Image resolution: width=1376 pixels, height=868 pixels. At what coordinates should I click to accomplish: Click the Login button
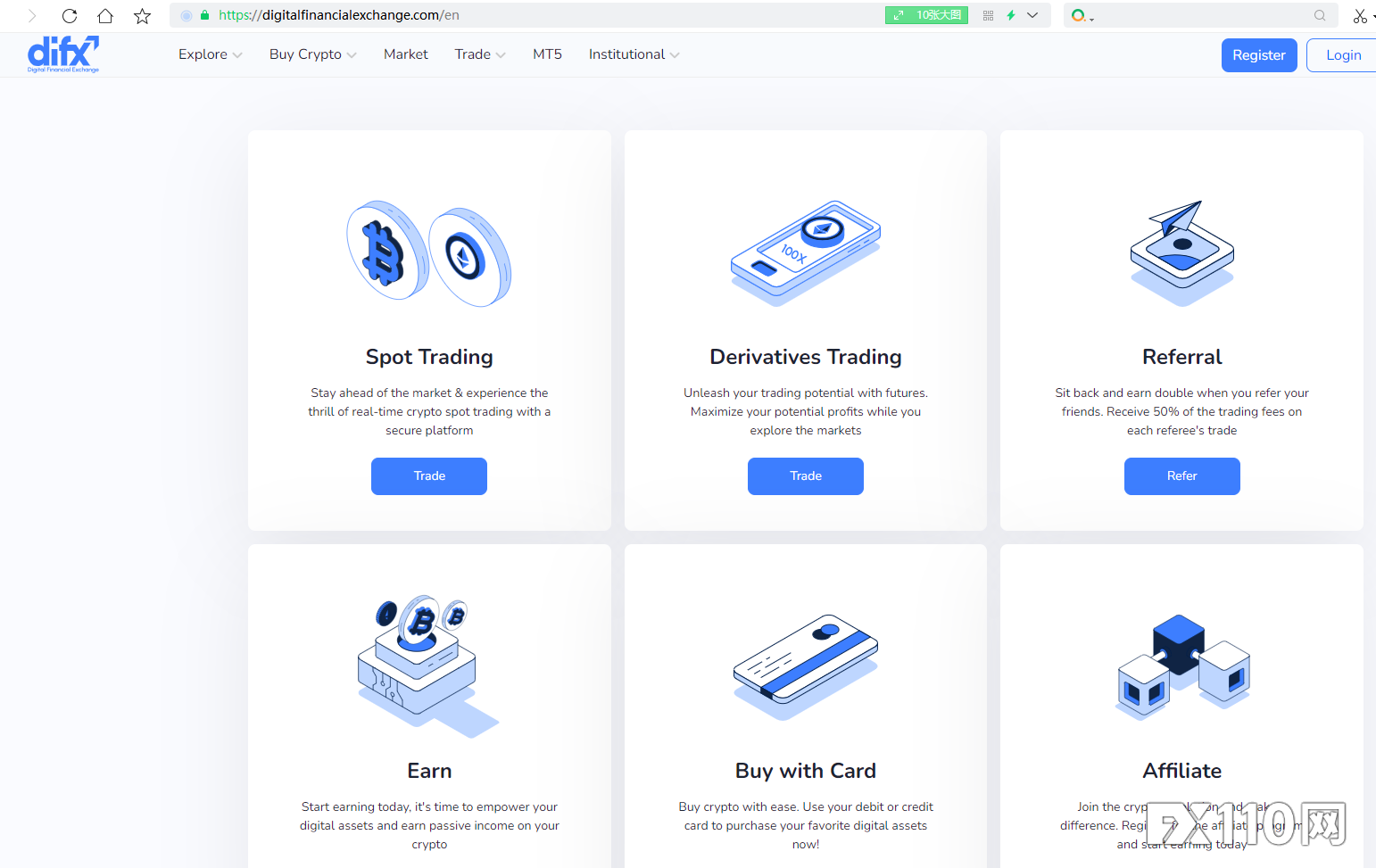tap(1343, 55)
